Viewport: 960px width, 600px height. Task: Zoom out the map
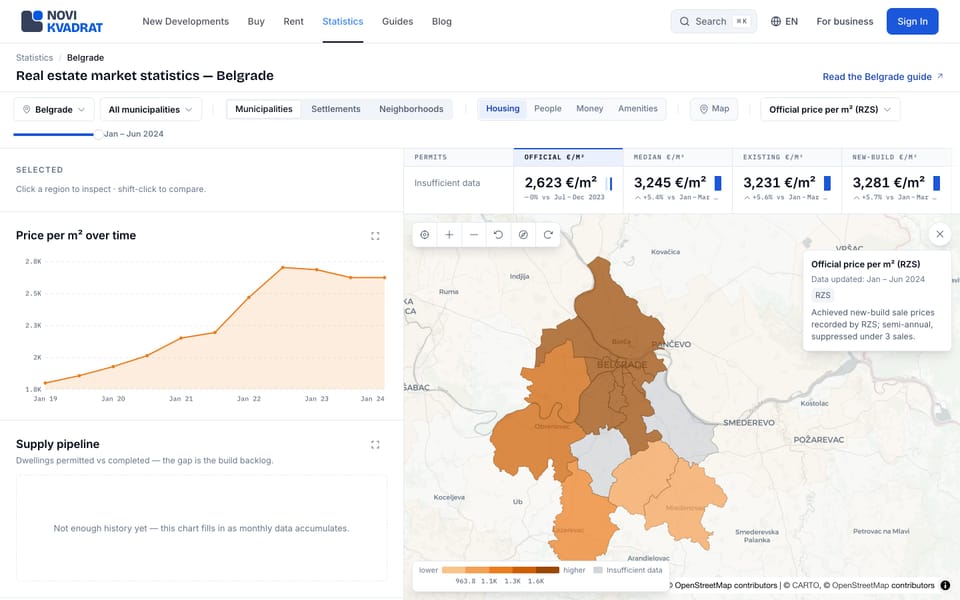click(474, 234)
